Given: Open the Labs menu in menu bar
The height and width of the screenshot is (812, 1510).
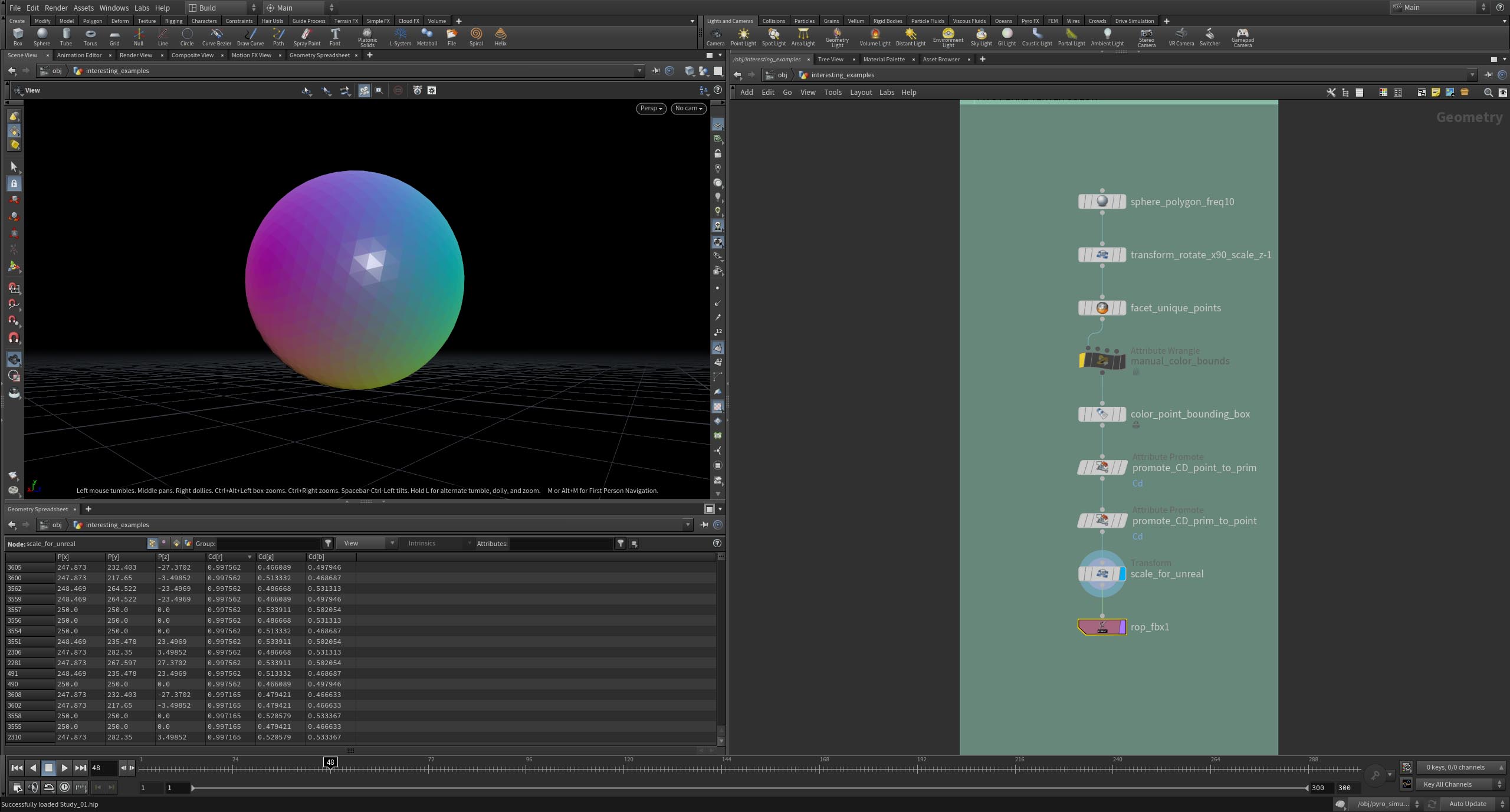Looking at the screenshot, I should (142, 8).
